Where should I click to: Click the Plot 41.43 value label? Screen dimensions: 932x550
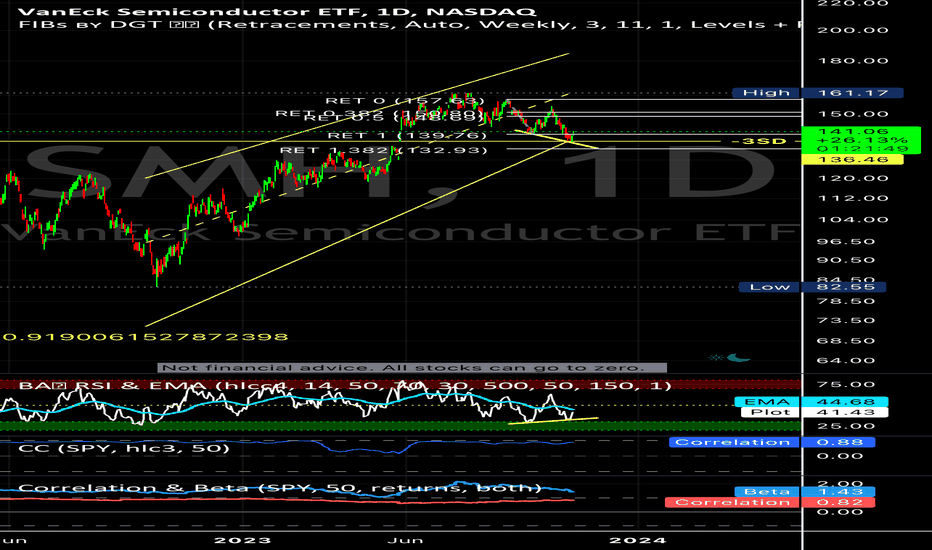click(x=815, y=412)
